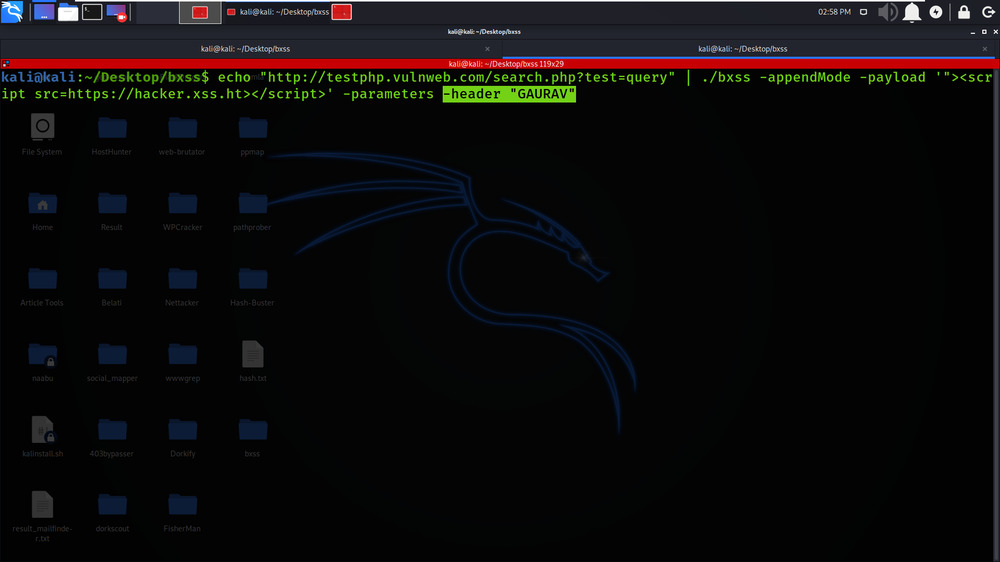Screen dimensions: 1000x562
Task: Select the ppmap folder
Action: pos(253,135)
